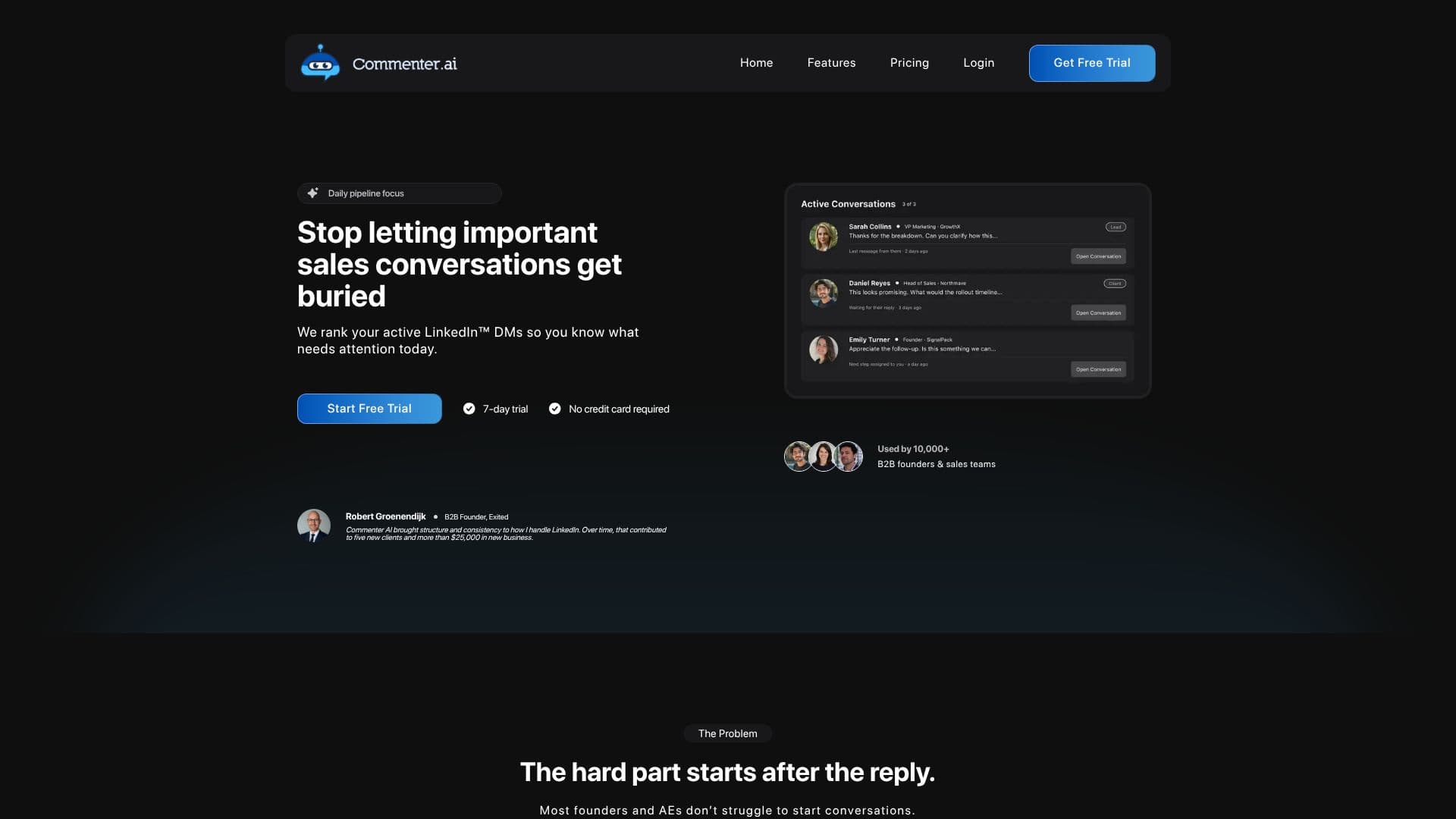This screenshot has width=1456, height=819.
Task: Open Conversation for Emily Turner
Action: pyautogui.click(x=1098, y=369)
